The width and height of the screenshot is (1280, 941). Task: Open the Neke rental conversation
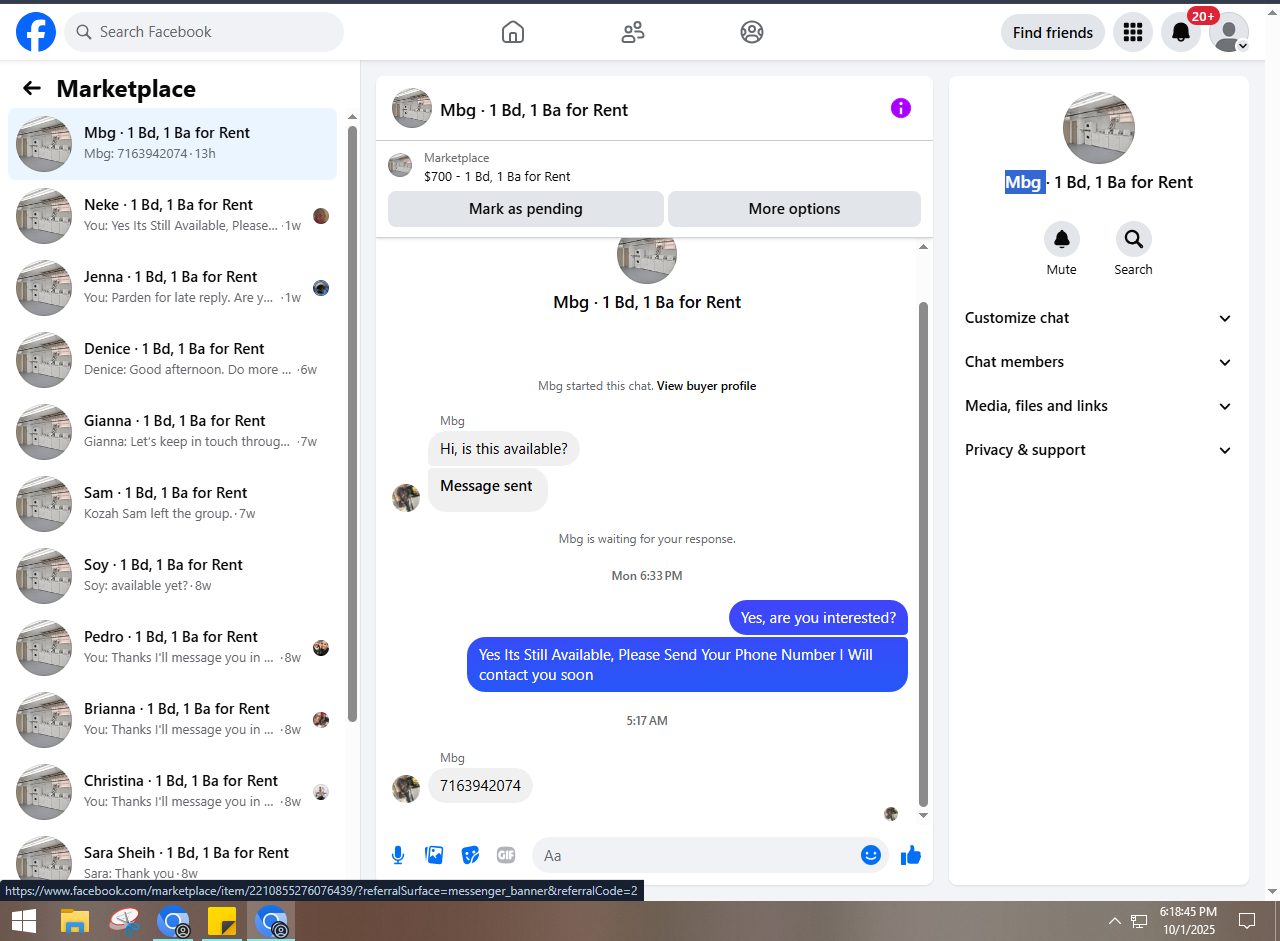tap(173, 216)
